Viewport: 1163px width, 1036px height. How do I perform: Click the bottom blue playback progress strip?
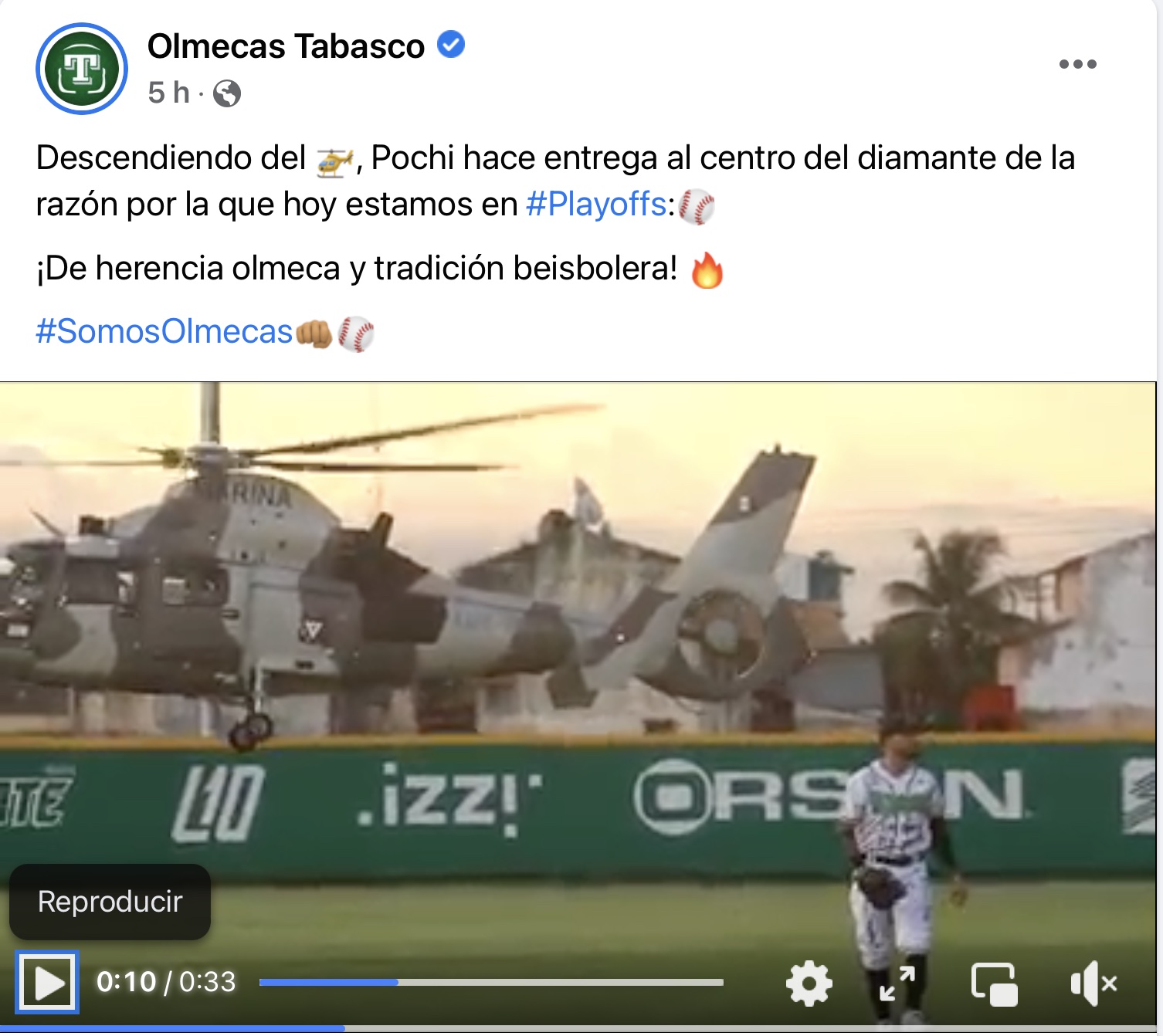(172, 1029)
